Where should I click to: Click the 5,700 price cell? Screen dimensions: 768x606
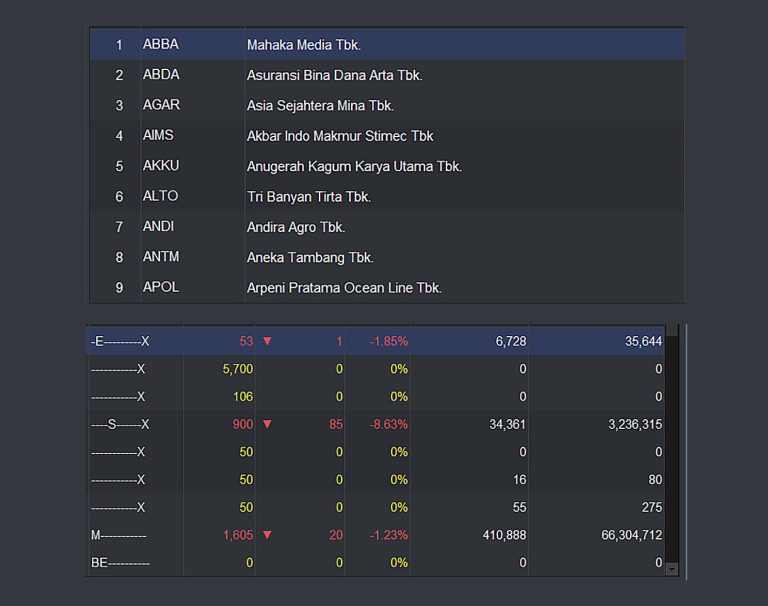click(x=238, y=369)
